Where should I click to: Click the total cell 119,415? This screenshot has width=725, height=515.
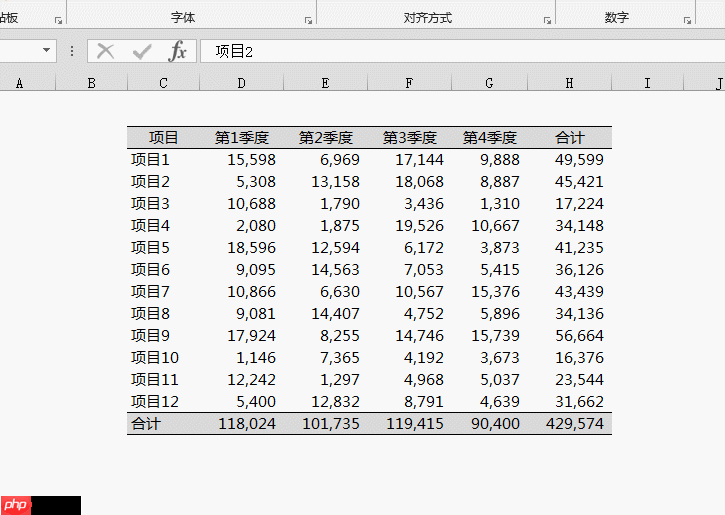[x=409, y=423]
